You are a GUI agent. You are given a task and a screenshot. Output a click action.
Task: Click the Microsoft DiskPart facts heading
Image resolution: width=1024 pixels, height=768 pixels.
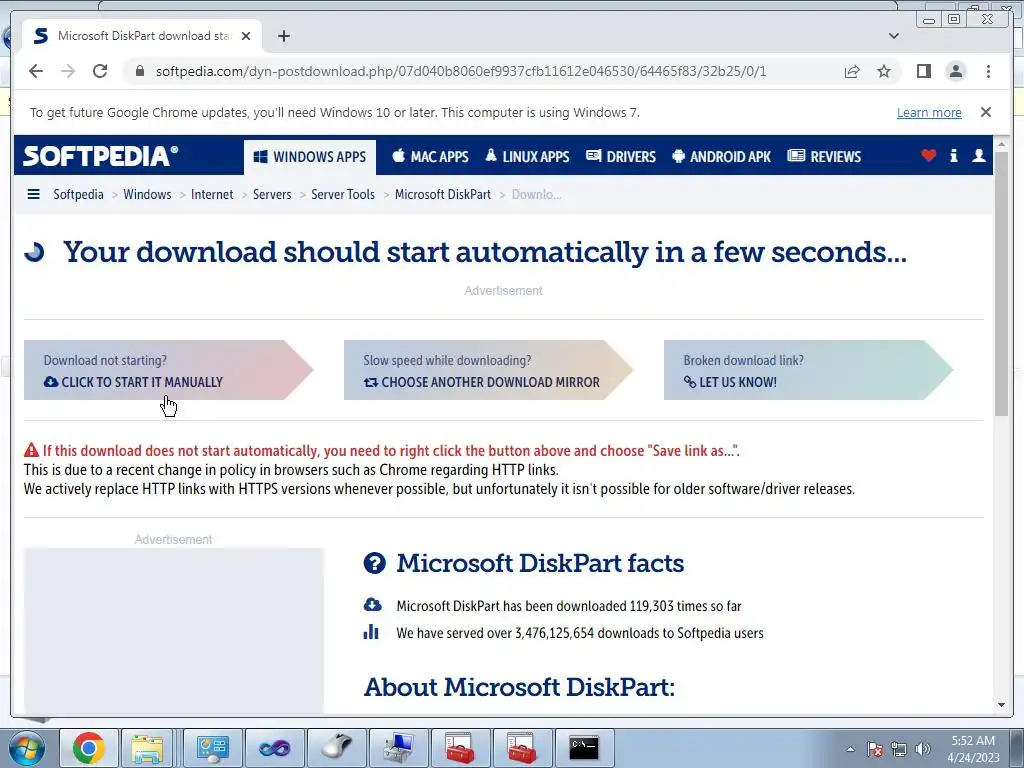tap(540, 563)
